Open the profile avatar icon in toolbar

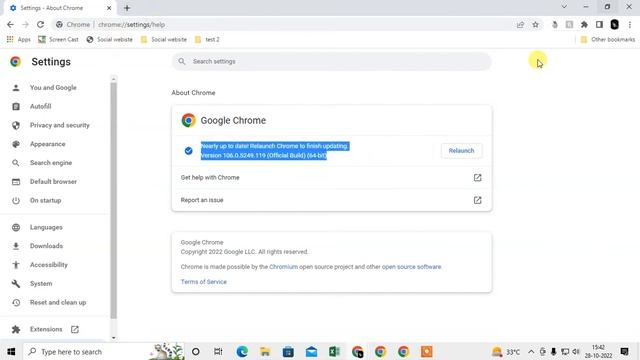pos(614,24)
